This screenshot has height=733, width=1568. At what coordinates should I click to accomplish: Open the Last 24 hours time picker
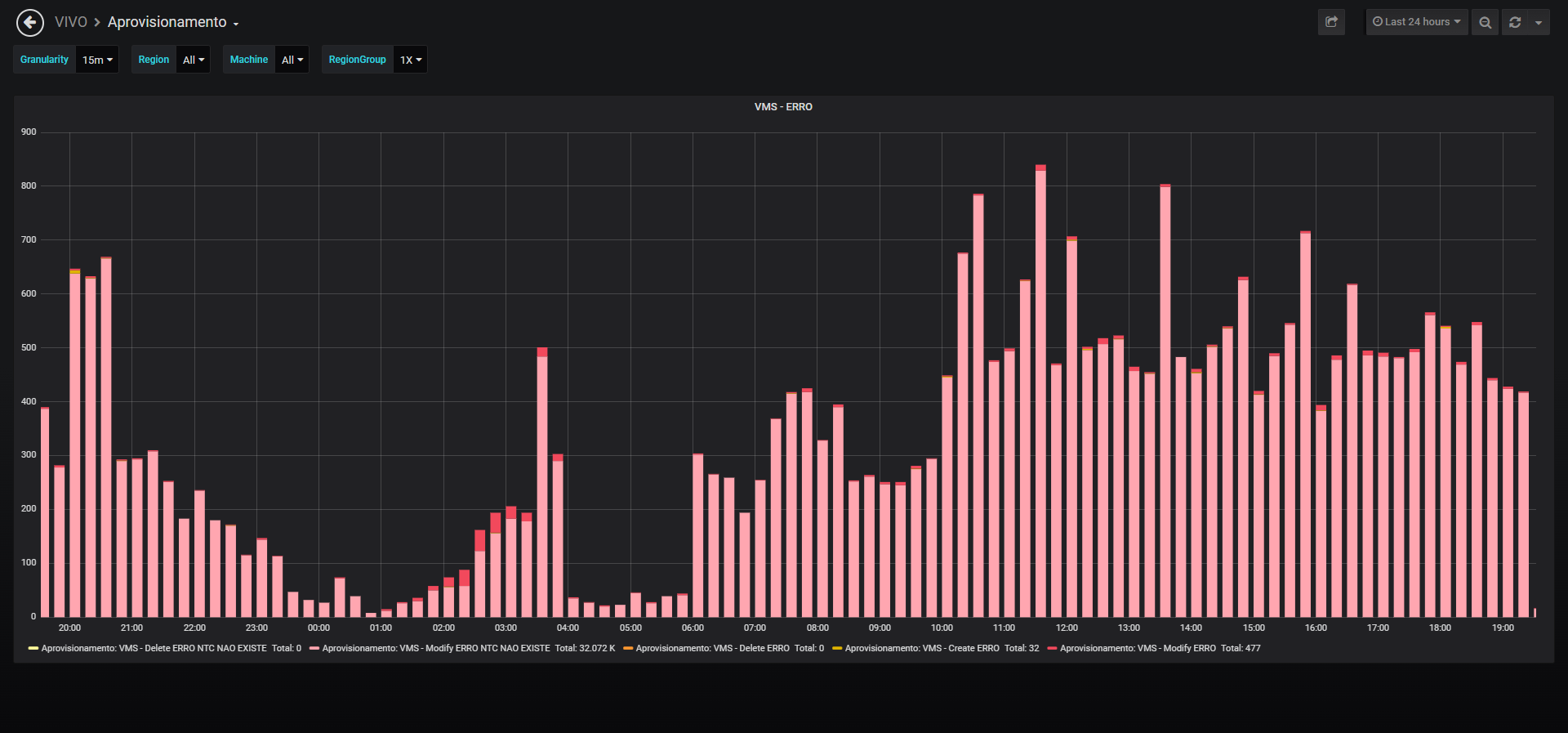tap(1417, 22)
